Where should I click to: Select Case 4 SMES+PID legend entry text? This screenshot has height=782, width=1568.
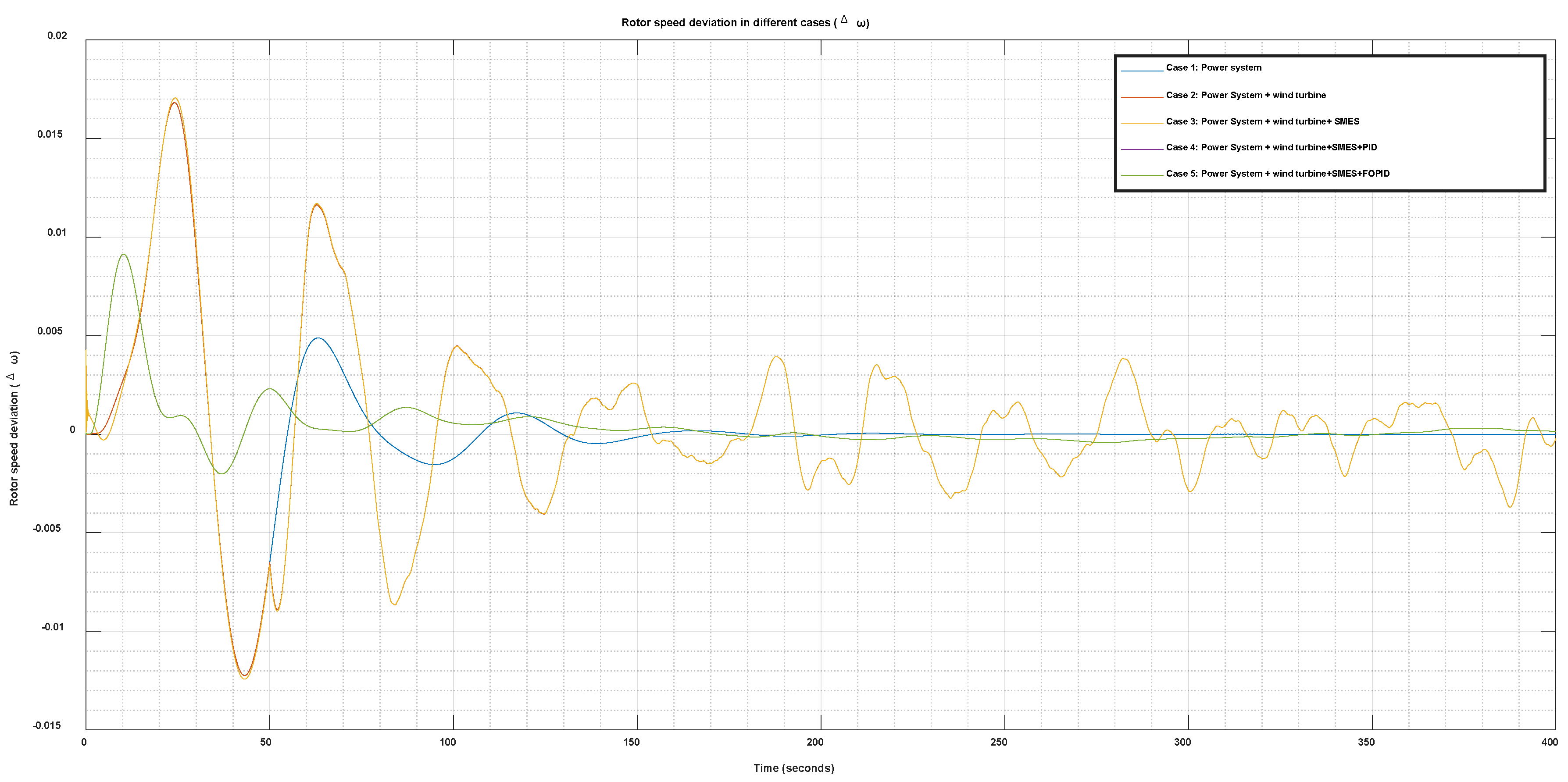pyautogui.click(x=1271, y=147)
